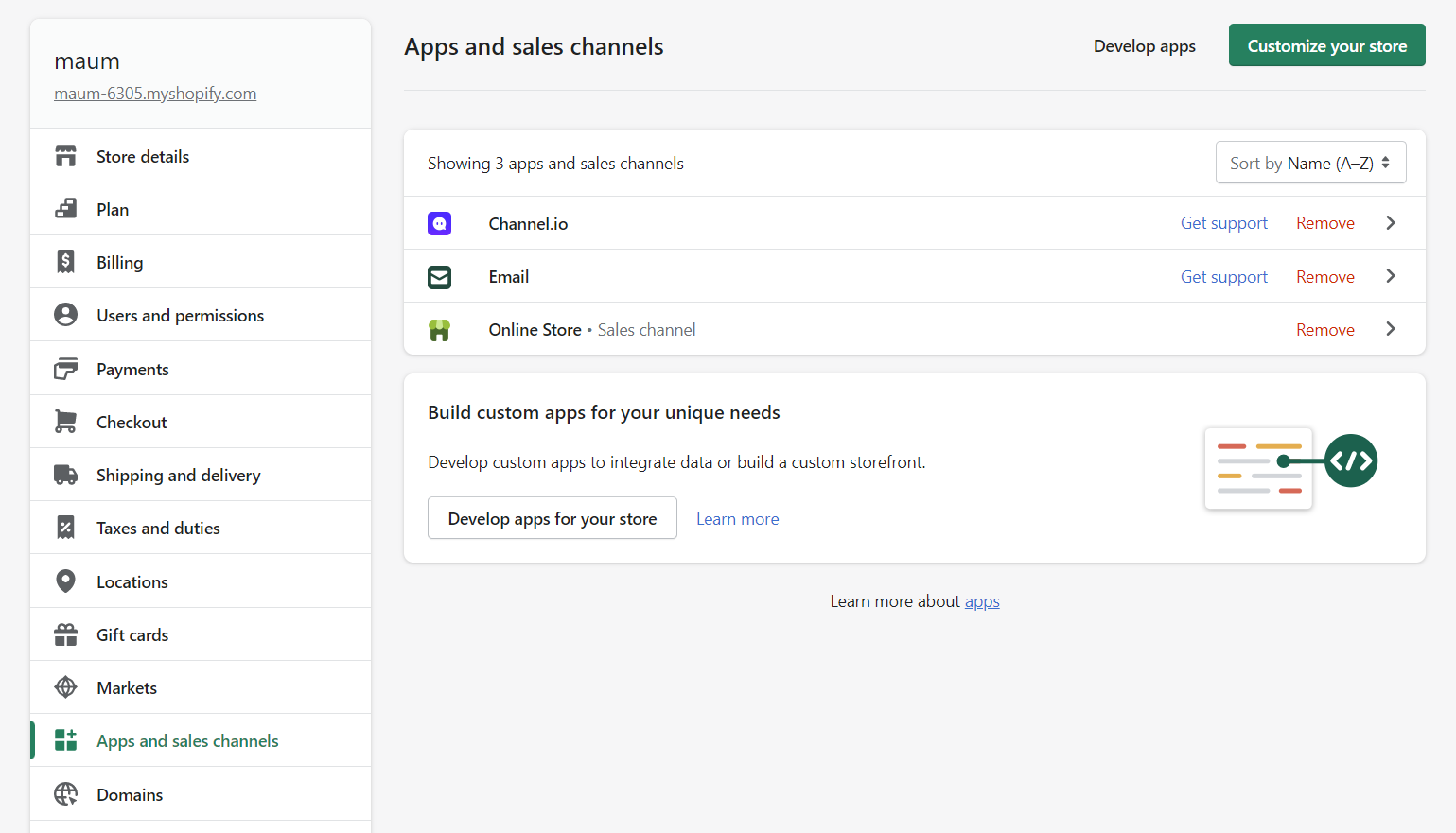Viewport: 1456px width, 833px height.
Task: Expand the Online Store row chevron
Action: 1390,329
